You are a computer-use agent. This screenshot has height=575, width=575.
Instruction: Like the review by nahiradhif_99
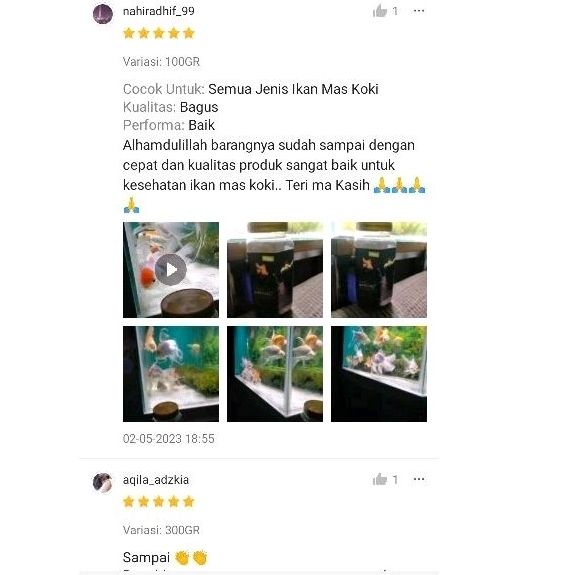click(x=380, y=11)
